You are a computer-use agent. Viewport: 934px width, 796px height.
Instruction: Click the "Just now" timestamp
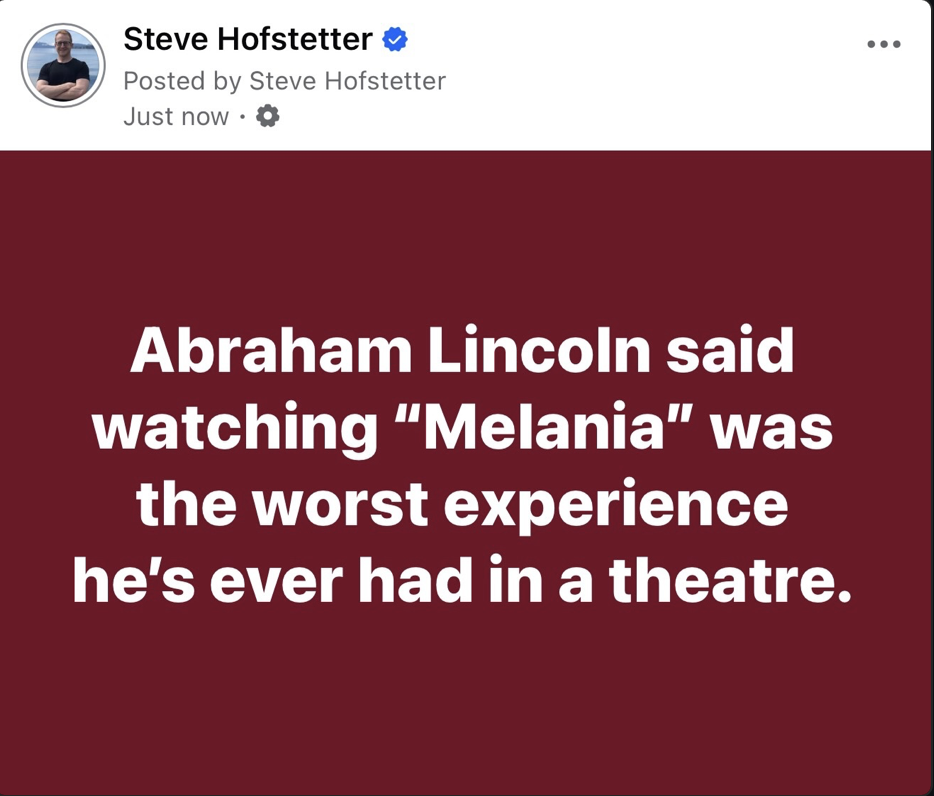[176, 117]
